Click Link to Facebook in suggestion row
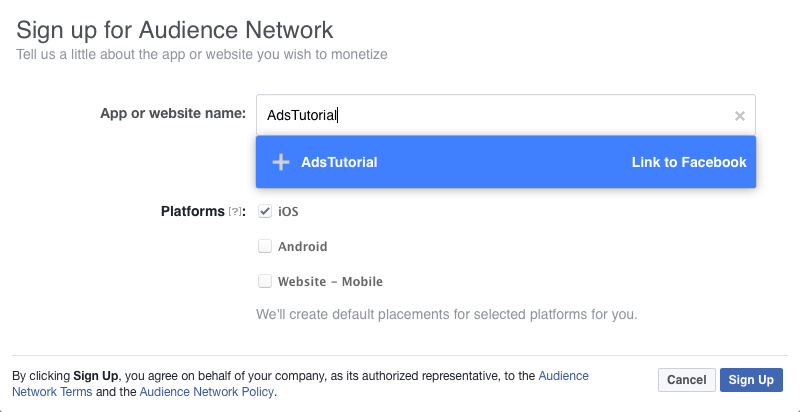The width and height of the screenshot is (800, 412). point(689,162)
